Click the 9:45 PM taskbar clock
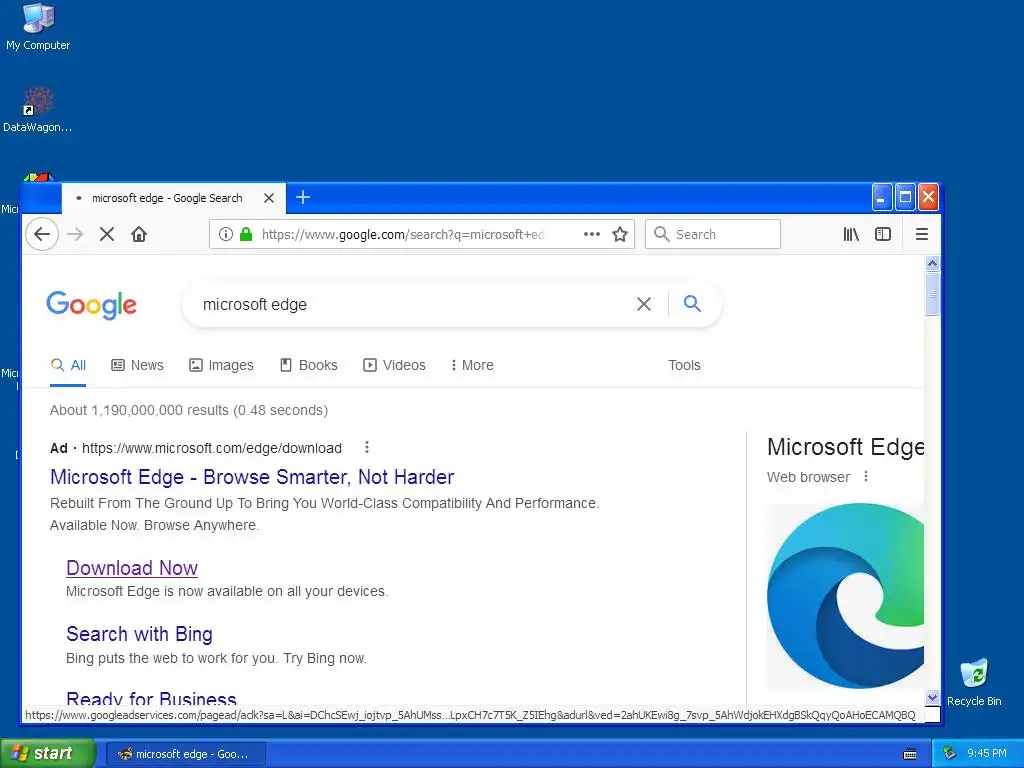Viewport: 1024px width, 768px height. pyautogui.click(x=987, y=753)
